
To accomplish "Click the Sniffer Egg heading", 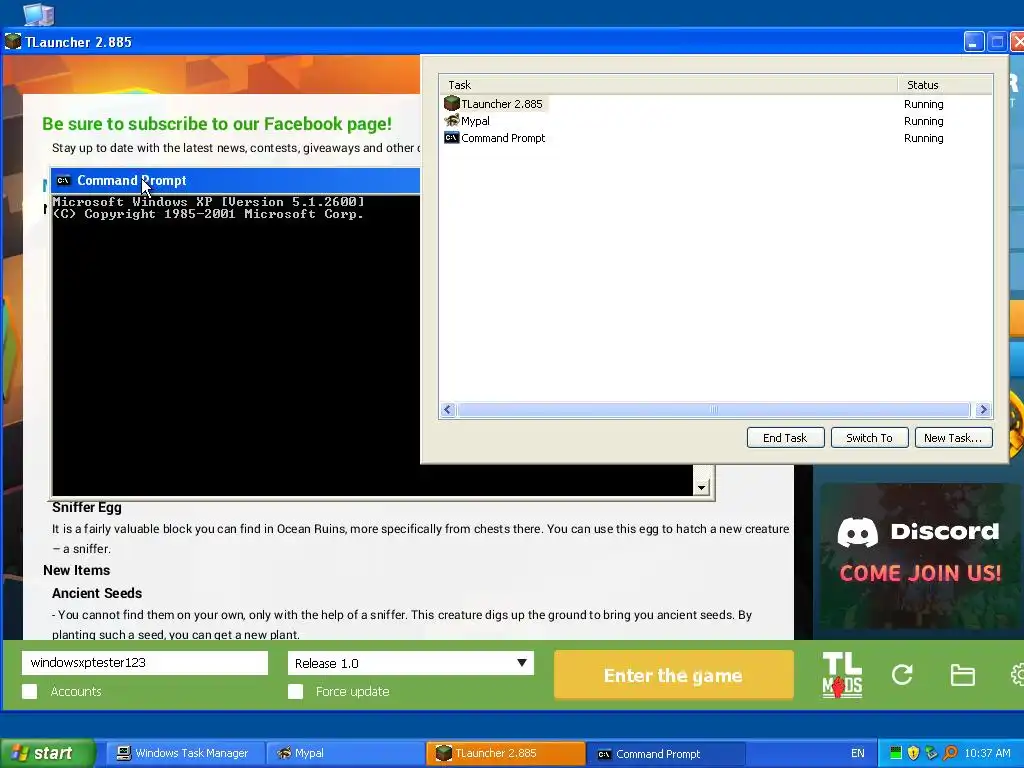I will pyautogui.click(x=87, y=507).
